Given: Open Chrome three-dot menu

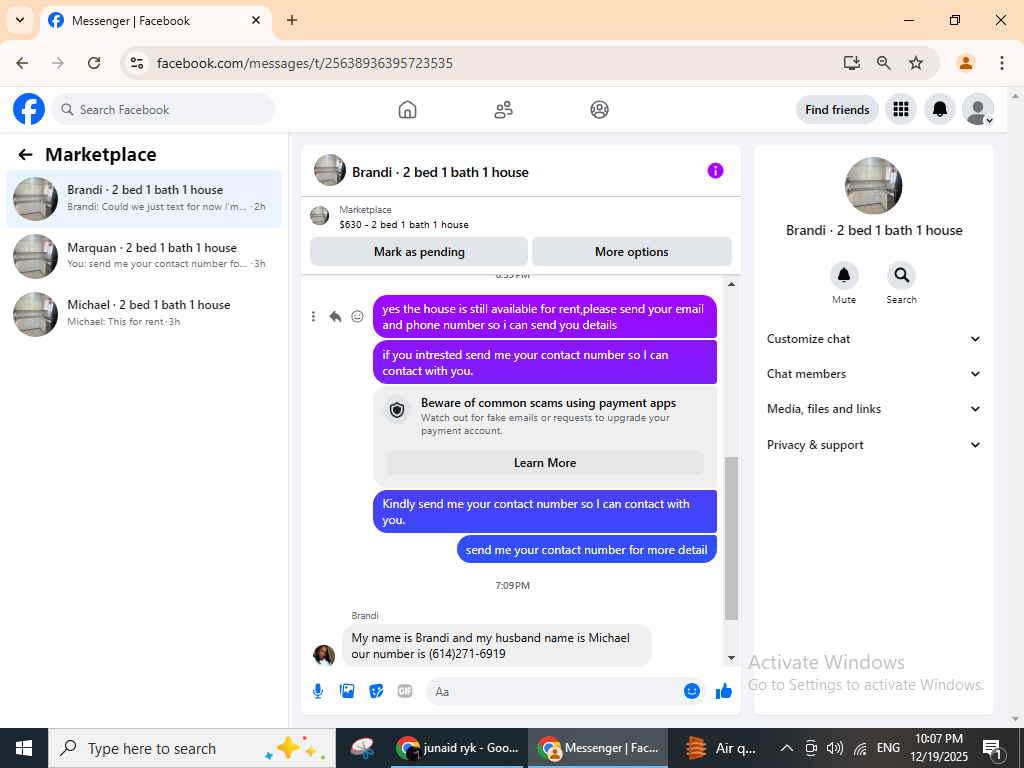Looking at the screenshot, I should (x=1001, y=63).
